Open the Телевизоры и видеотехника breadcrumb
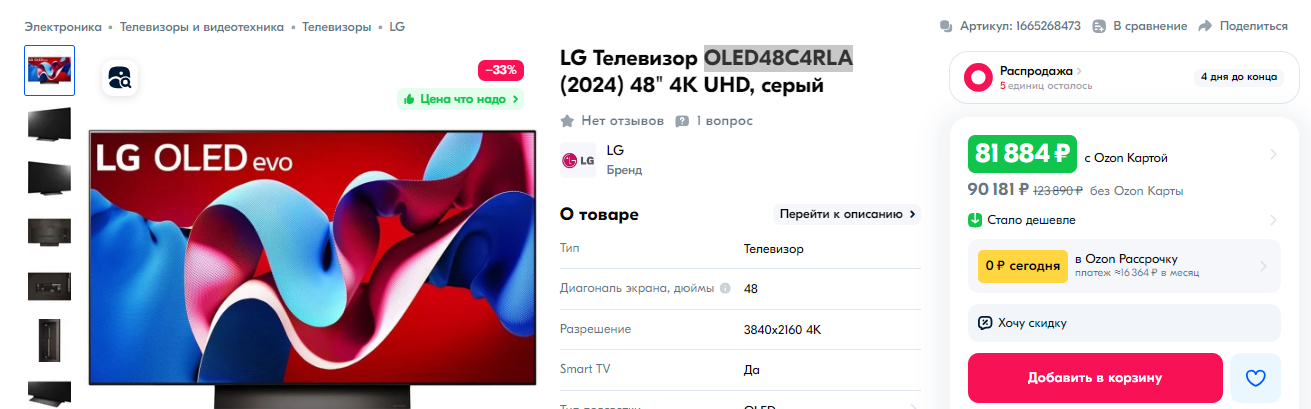The height and width of the screenshot is (409, 1311). (x=202, y=27)
